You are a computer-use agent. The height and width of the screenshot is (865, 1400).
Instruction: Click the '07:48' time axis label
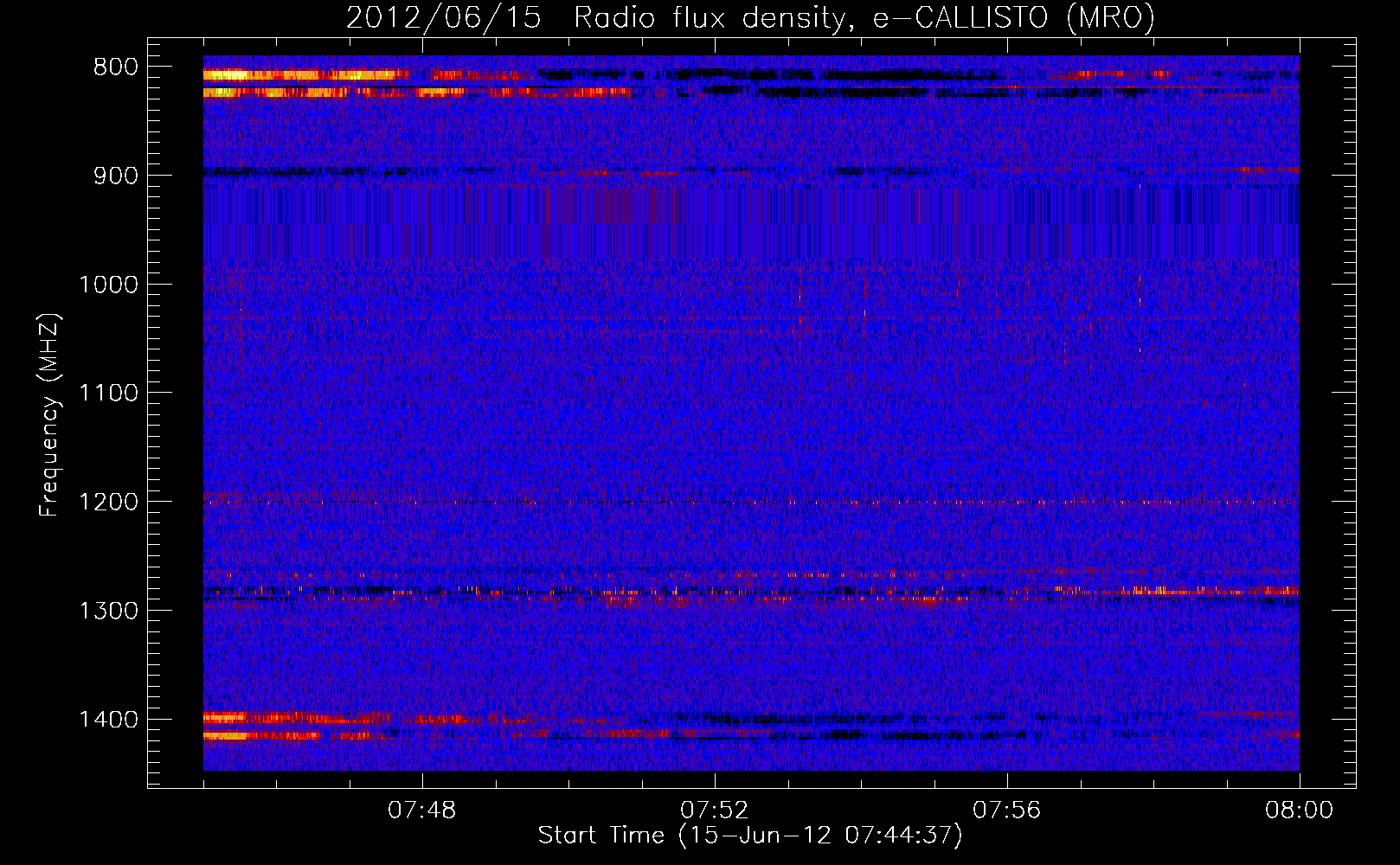point(422,811)
